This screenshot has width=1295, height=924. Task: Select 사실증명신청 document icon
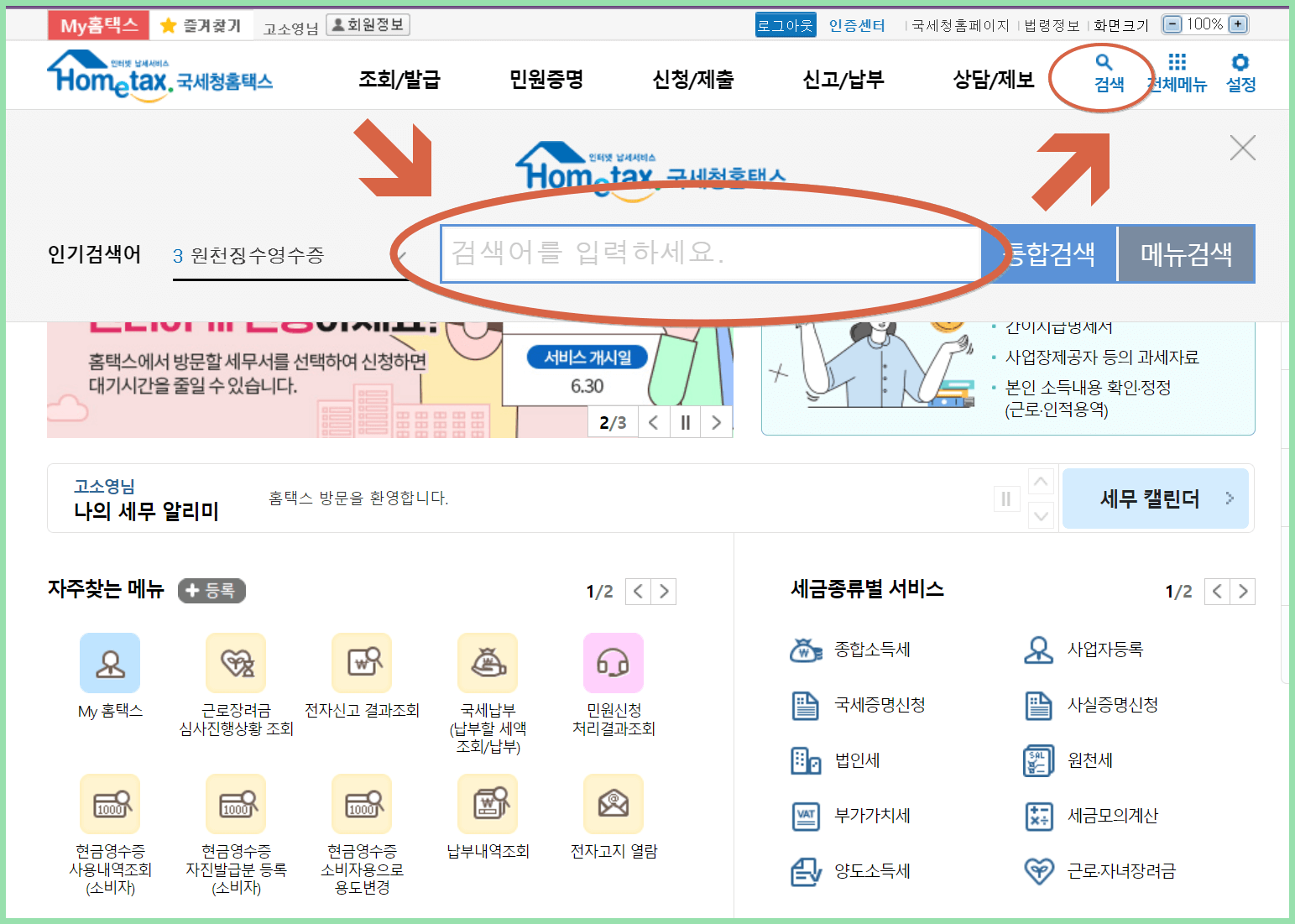pyautogui.click(x=1039, y=705)
